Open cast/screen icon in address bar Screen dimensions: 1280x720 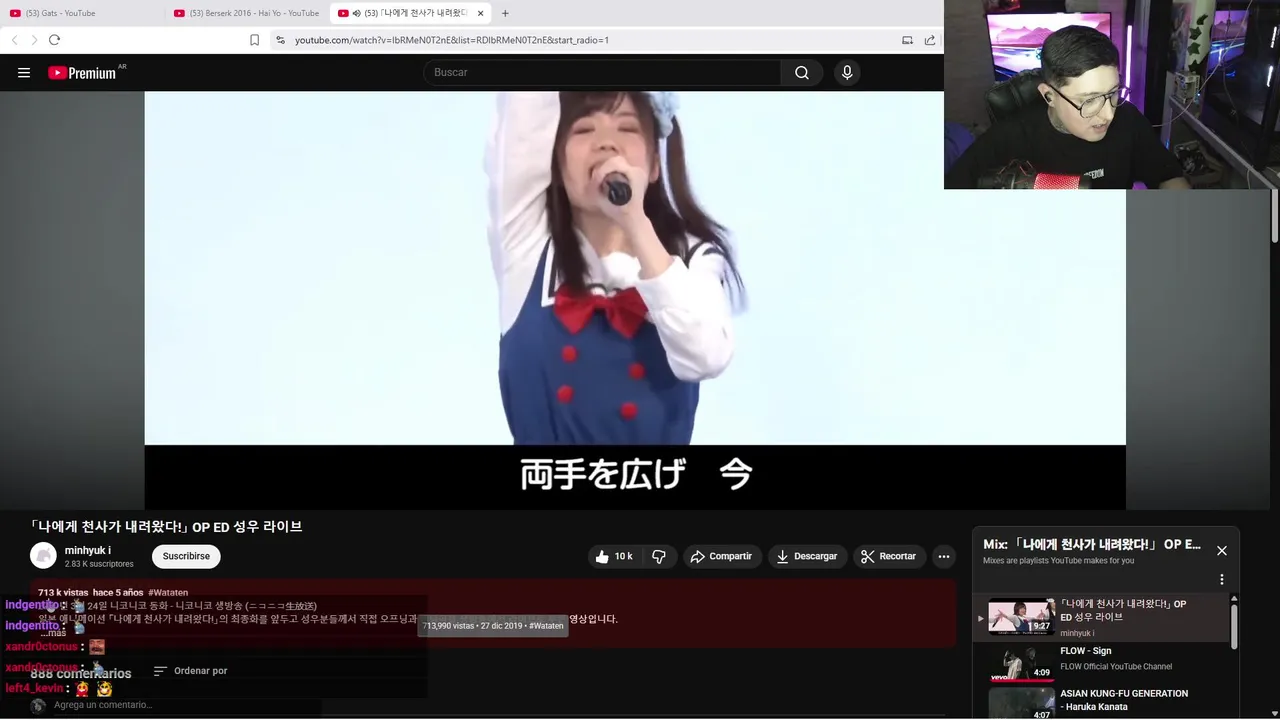point(907,40)
